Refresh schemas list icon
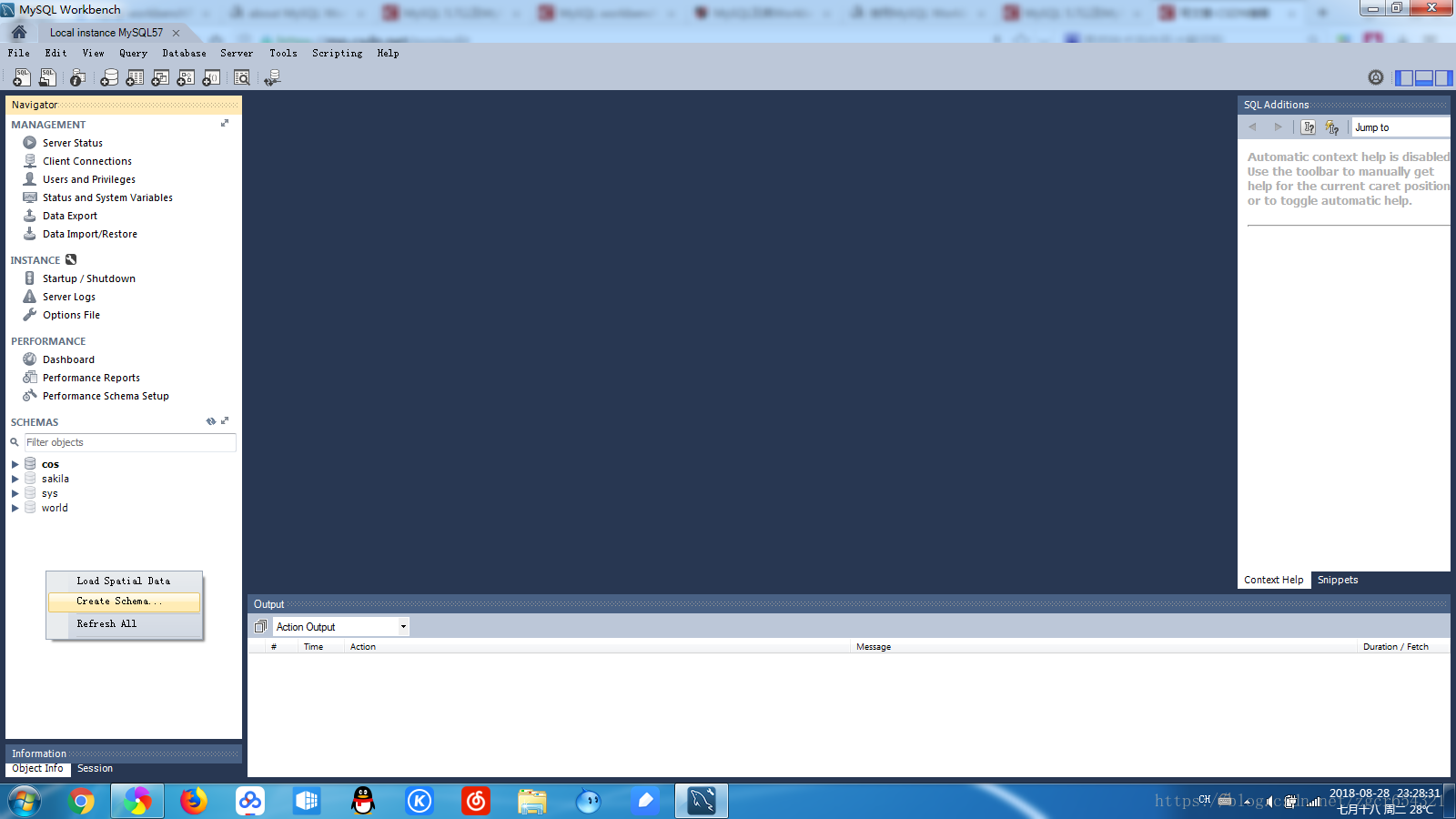 coord(211,421)
